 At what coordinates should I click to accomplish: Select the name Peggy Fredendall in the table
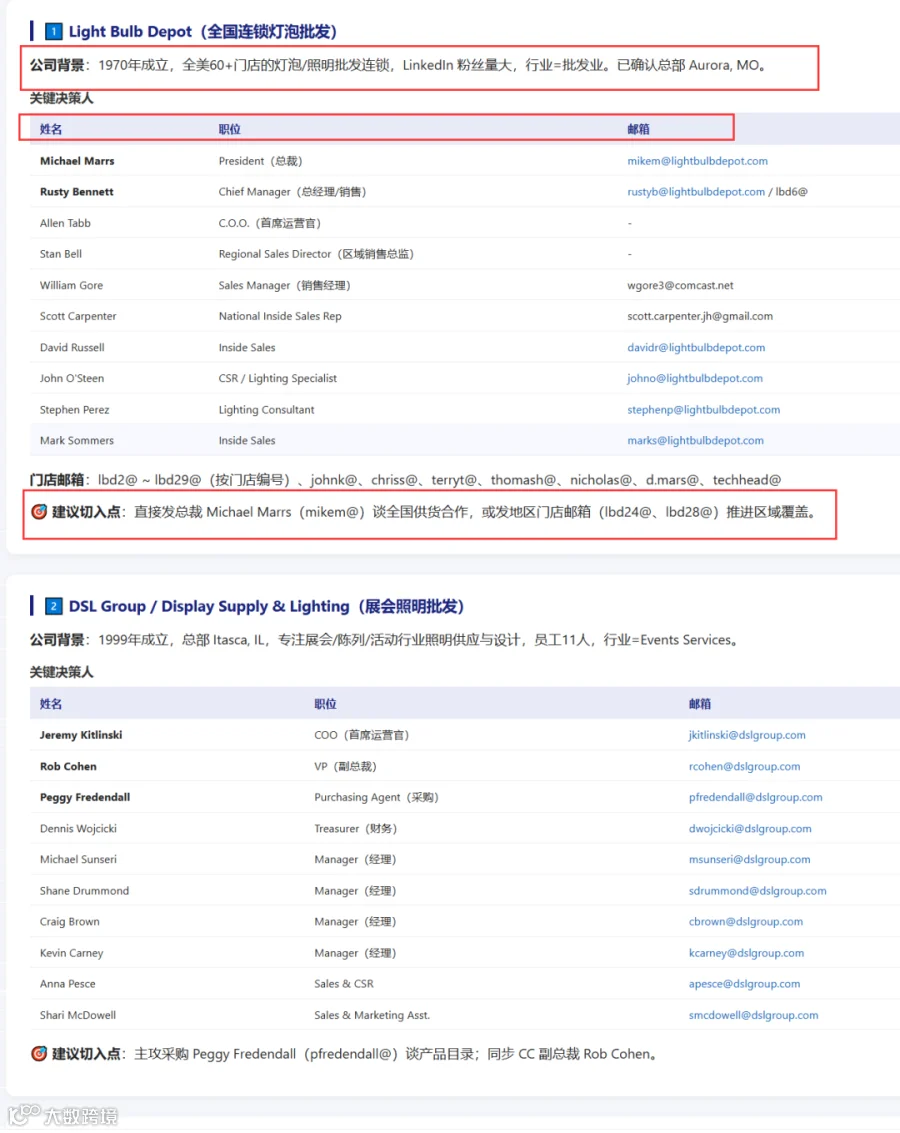coord(85,798)
